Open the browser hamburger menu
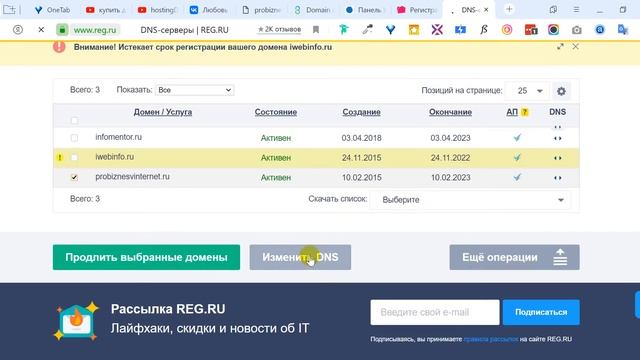Screen dimensions: 640x360 (576, 9)
